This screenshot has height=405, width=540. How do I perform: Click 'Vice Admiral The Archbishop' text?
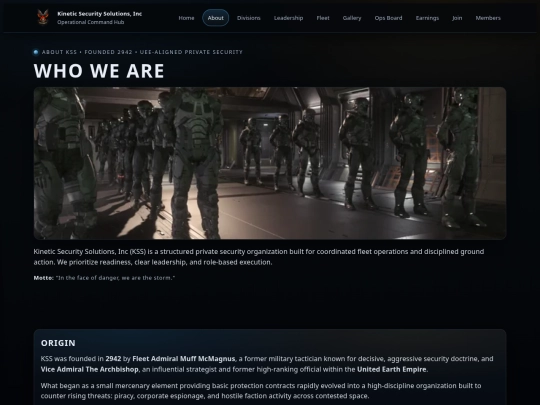90,370
